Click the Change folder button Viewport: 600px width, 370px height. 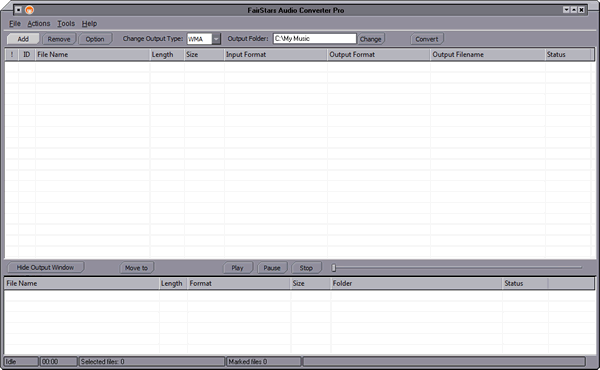[371, 39]
